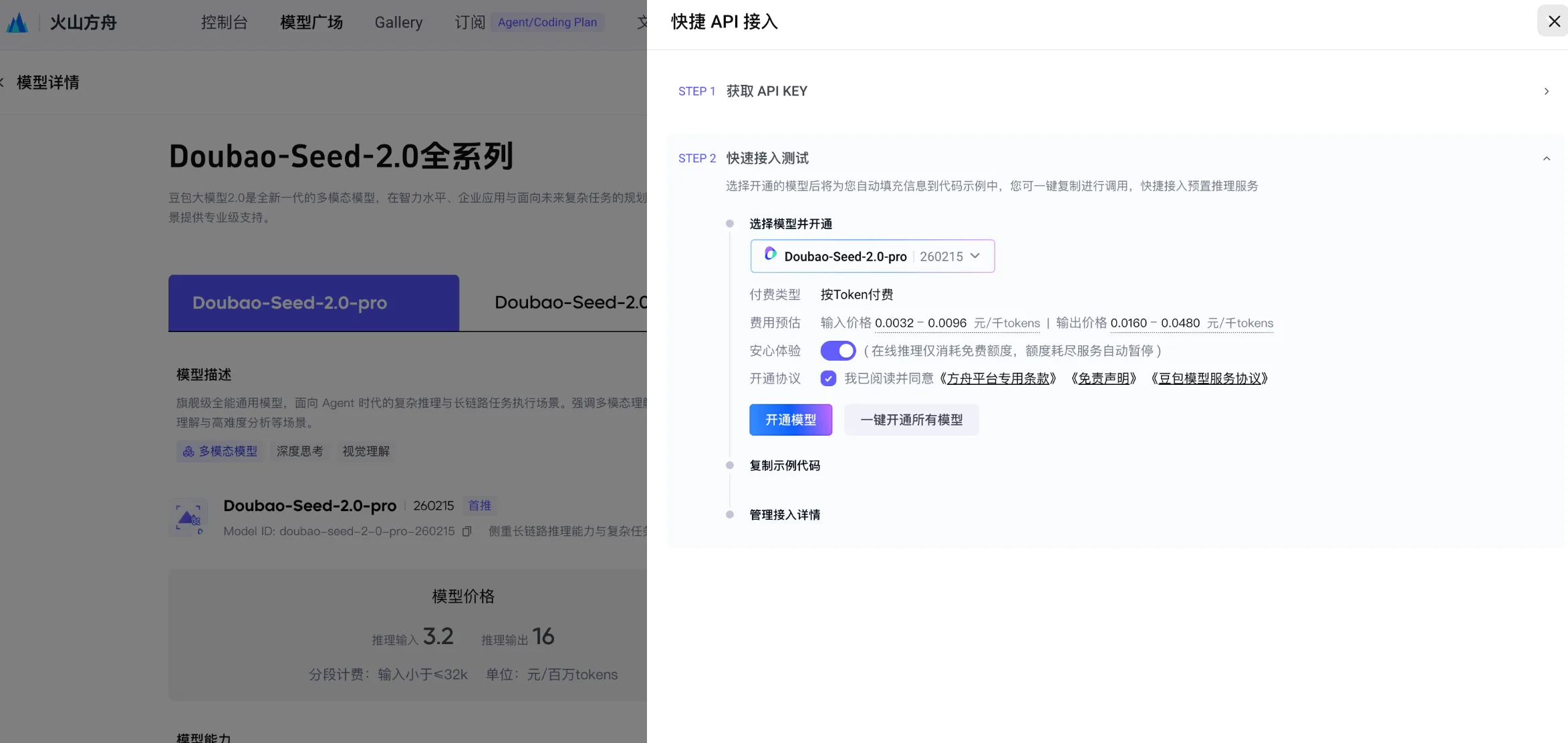The width and height of the screenshot is (1568, 743).
Task: Open the 订阅 menu item
Action: 470,23
